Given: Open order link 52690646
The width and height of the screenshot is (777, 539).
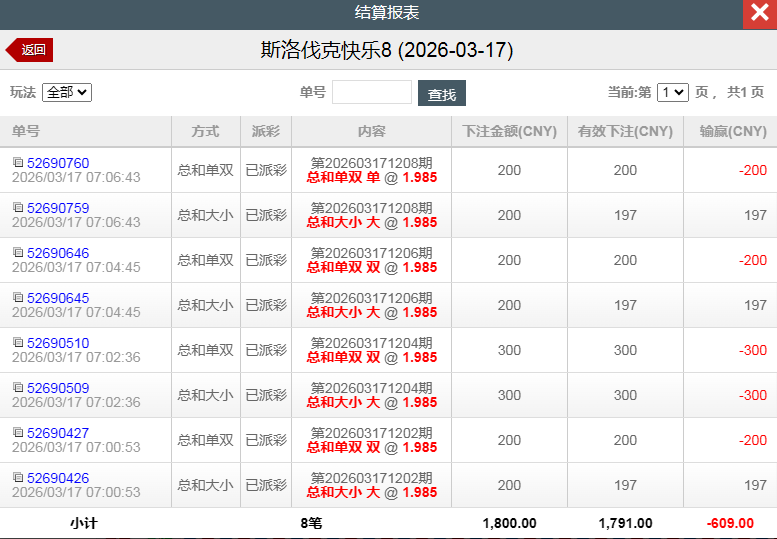Looking at the screenshot, I should click(x=58, y=253).
